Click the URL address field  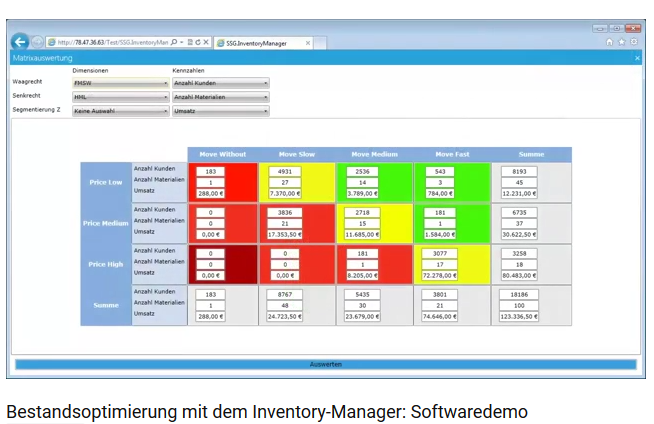click(x=113, y=43)
